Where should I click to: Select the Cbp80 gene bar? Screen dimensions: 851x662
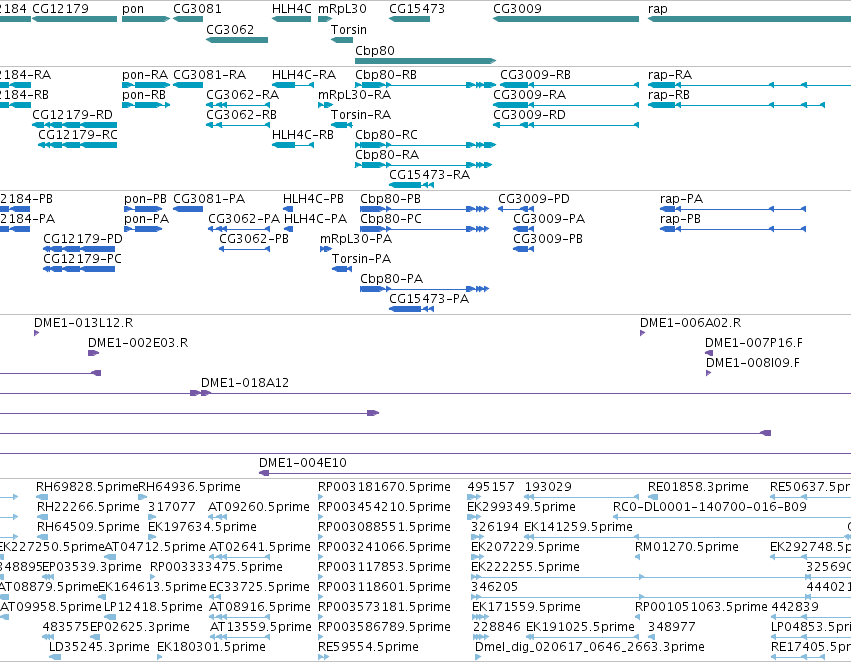[x=426, y=61]
